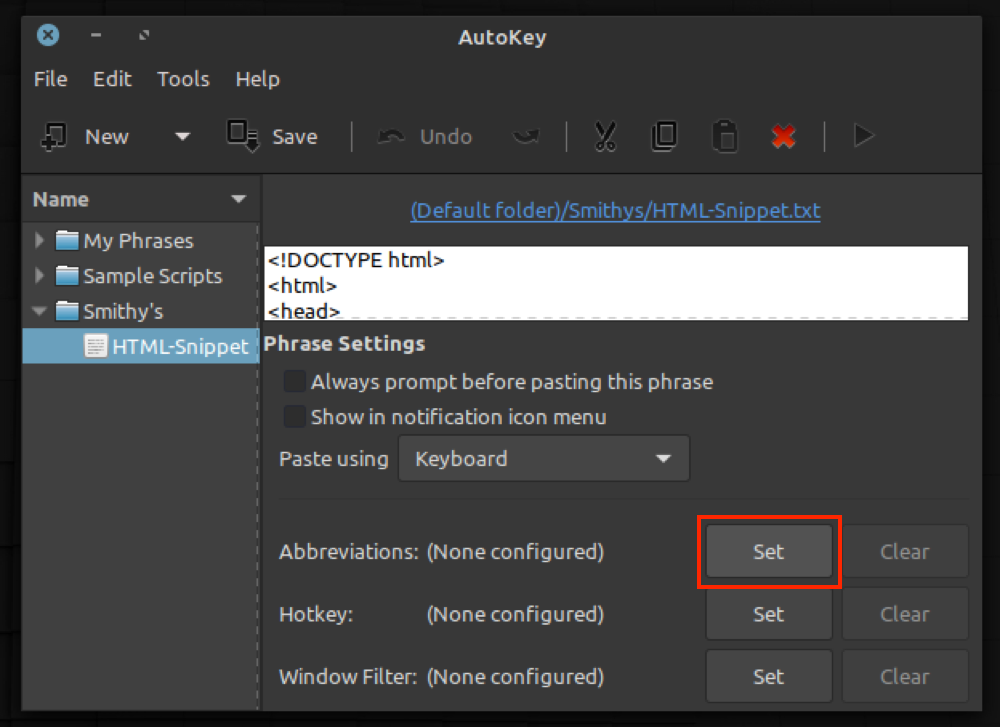Click Set for Window Filter
The image size is (1000, 727).
click(x=769, y=677)
